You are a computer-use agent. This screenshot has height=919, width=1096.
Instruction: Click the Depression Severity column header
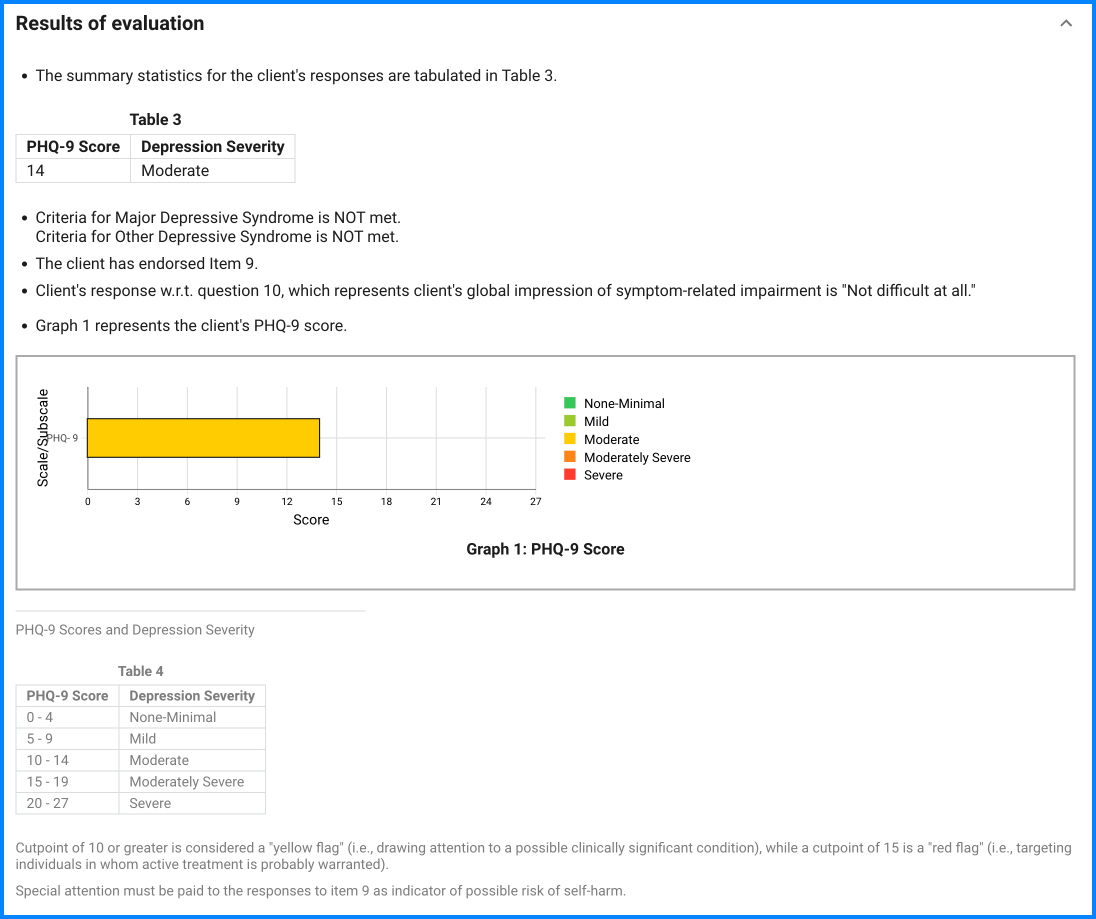coord(212,146)
